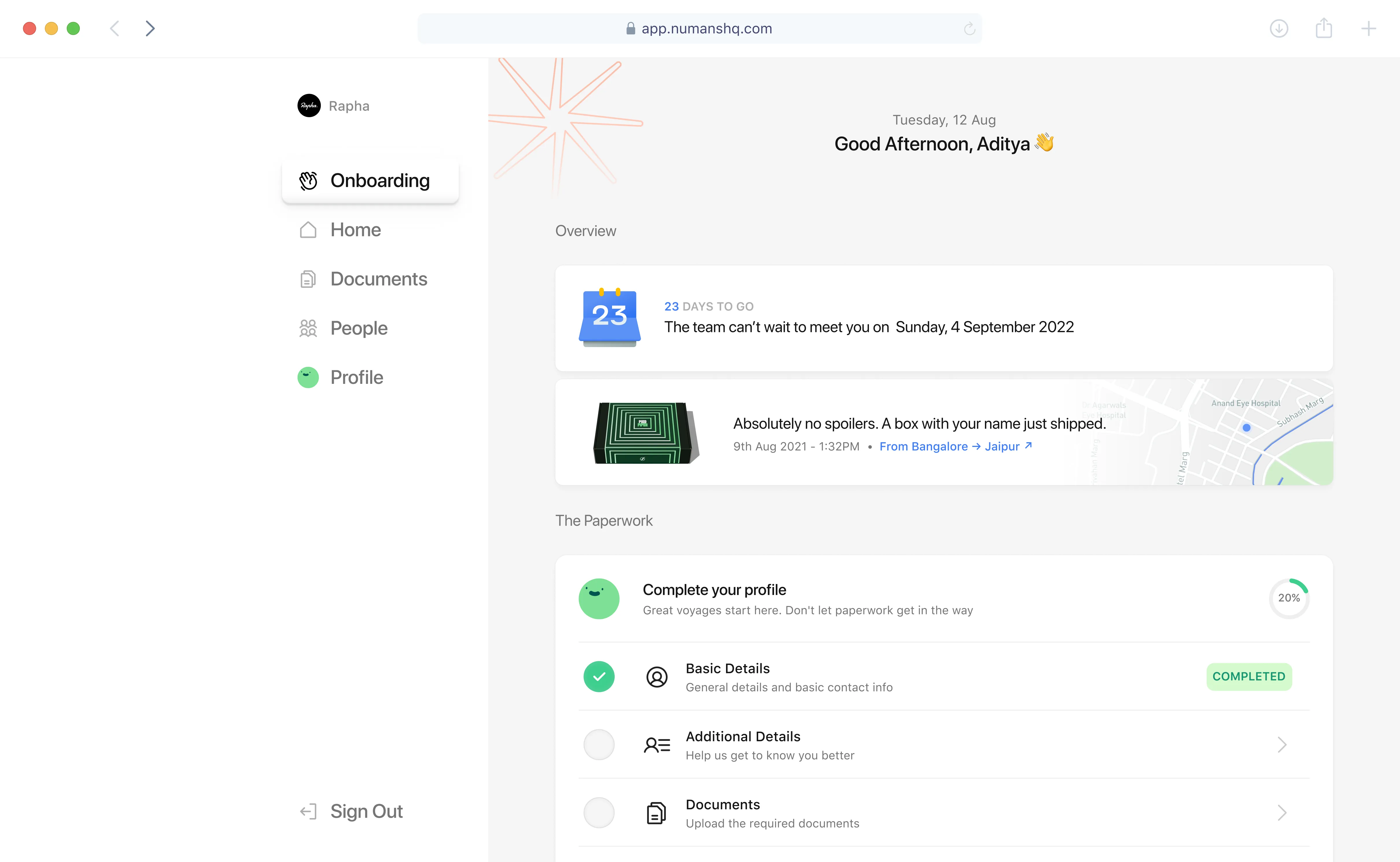Click the browser share icon
Screen dimensions: 1400x862
1324,29
